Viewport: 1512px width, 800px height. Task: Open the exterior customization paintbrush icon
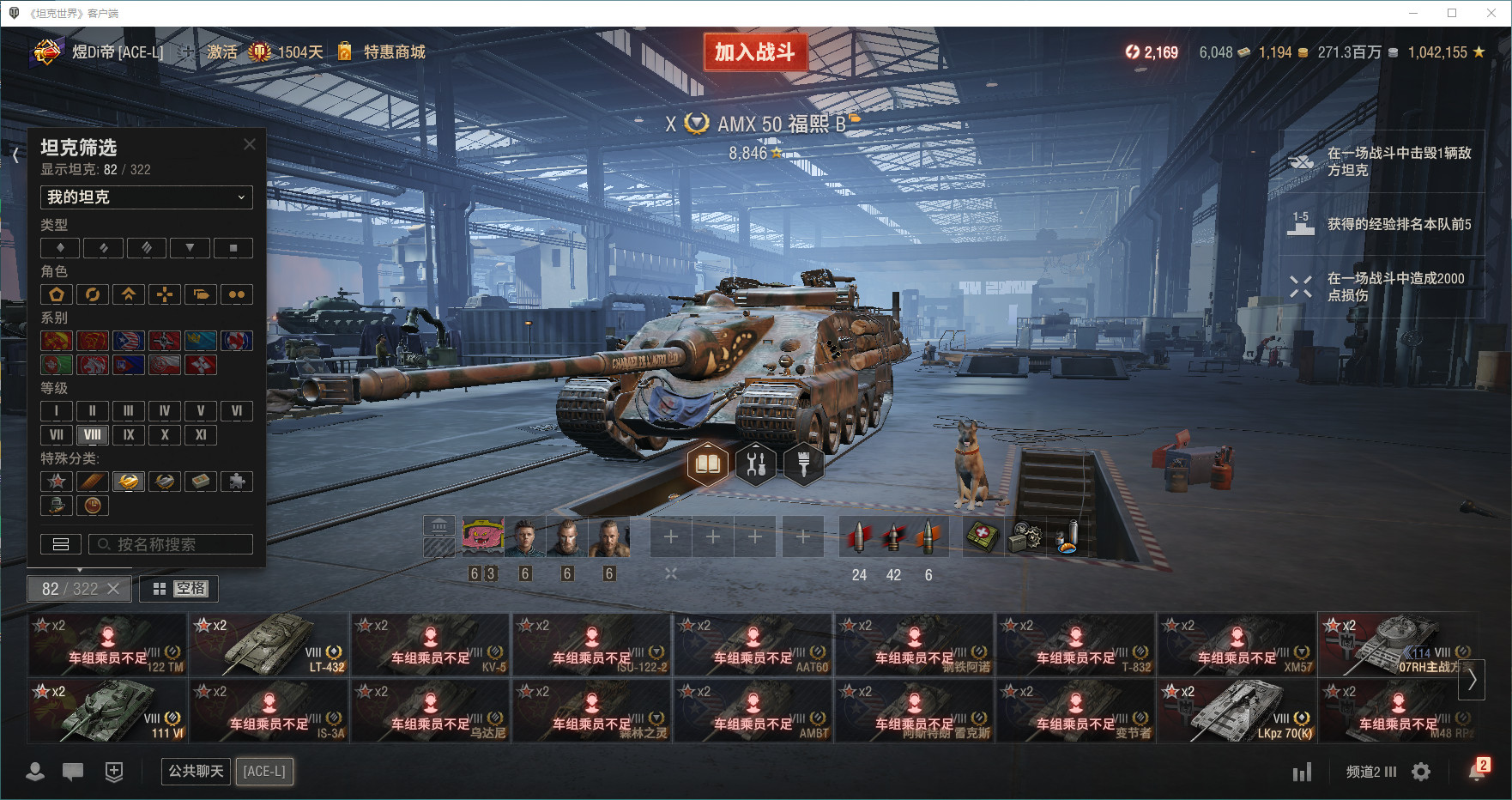804,464
